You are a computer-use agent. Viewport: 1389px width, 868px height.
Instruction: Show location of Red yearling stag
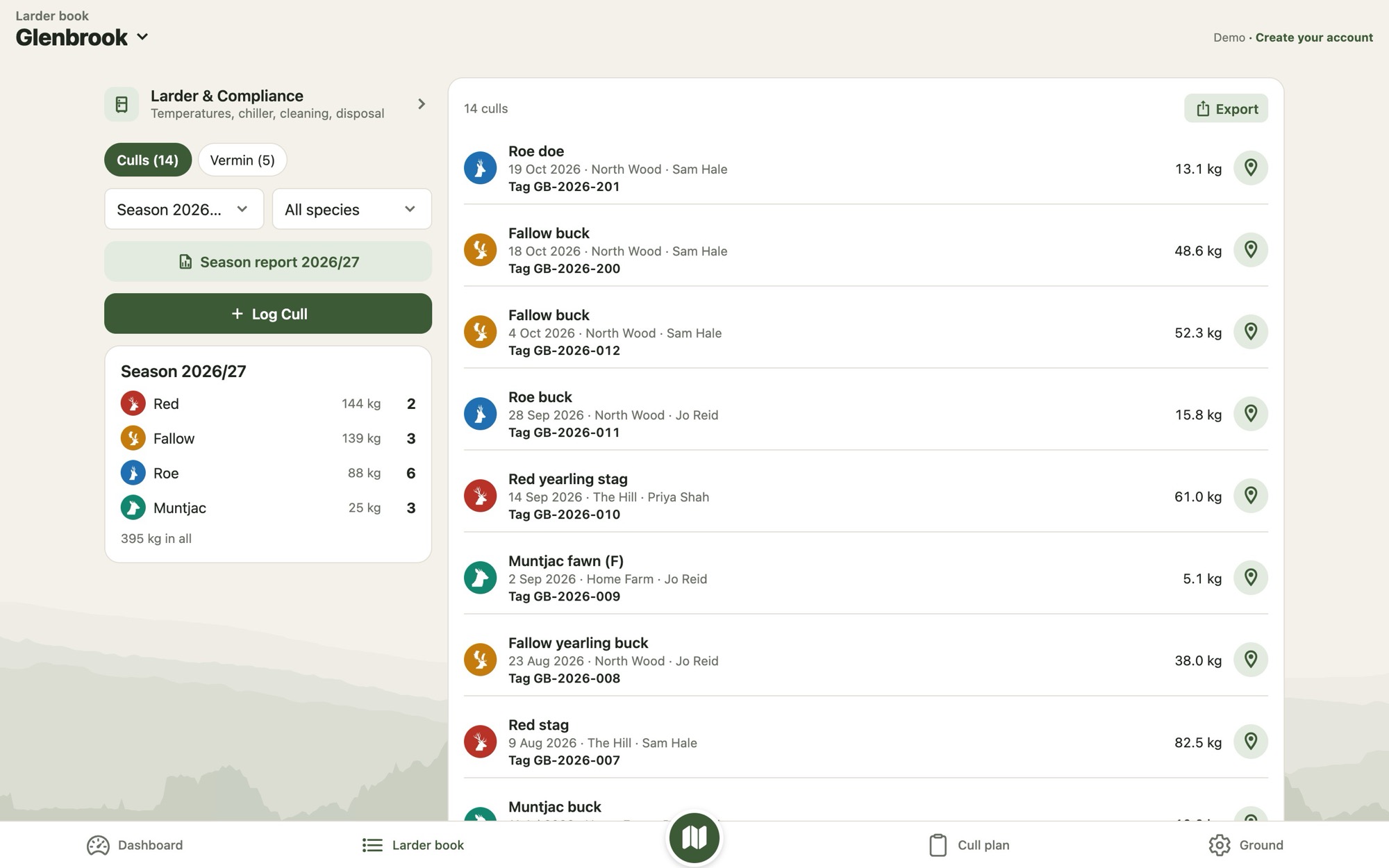[1250, 496]
